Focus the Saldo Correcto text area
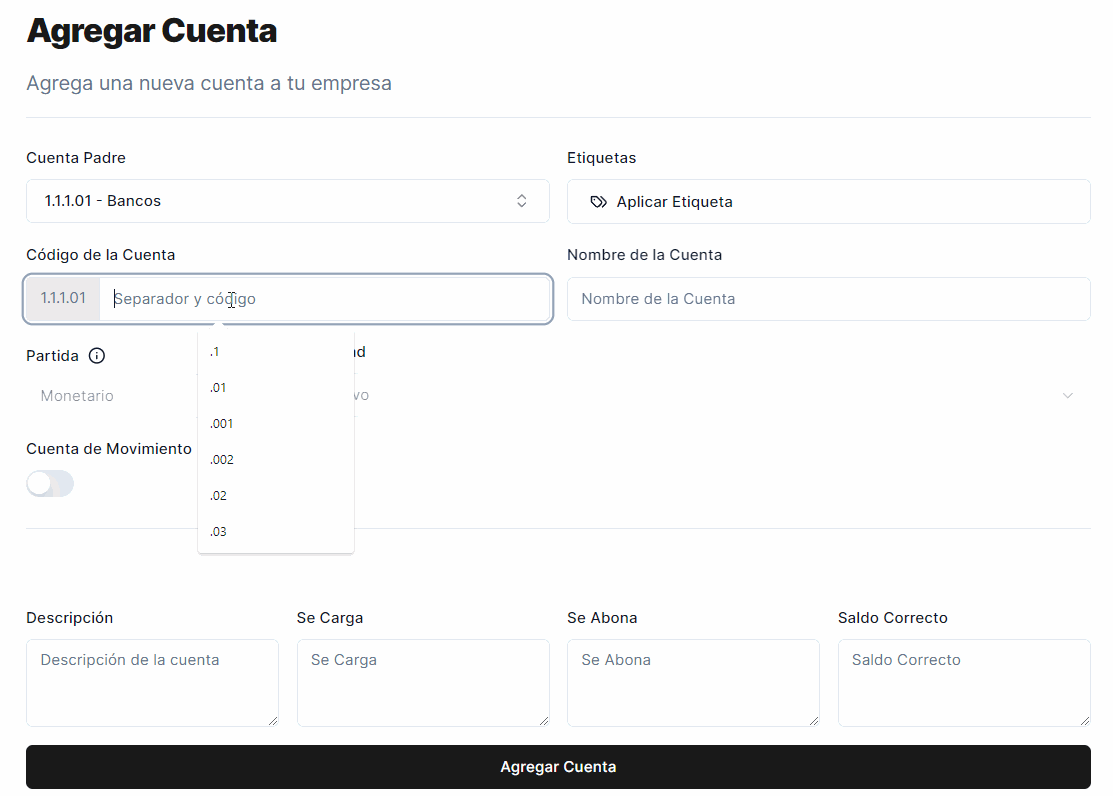The image size is (1113, 796). click(x=964, y=682)
